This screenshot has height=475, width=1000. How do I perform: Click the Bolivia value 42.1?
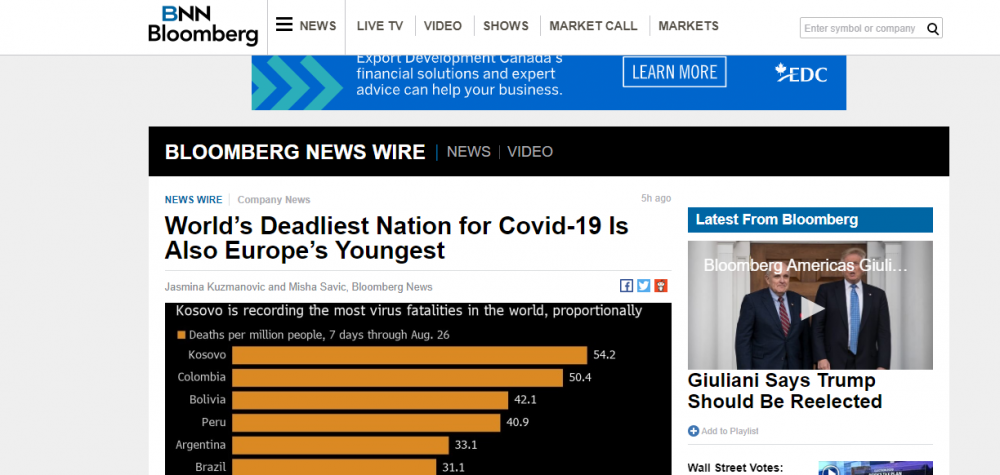[x=525, y=400]
